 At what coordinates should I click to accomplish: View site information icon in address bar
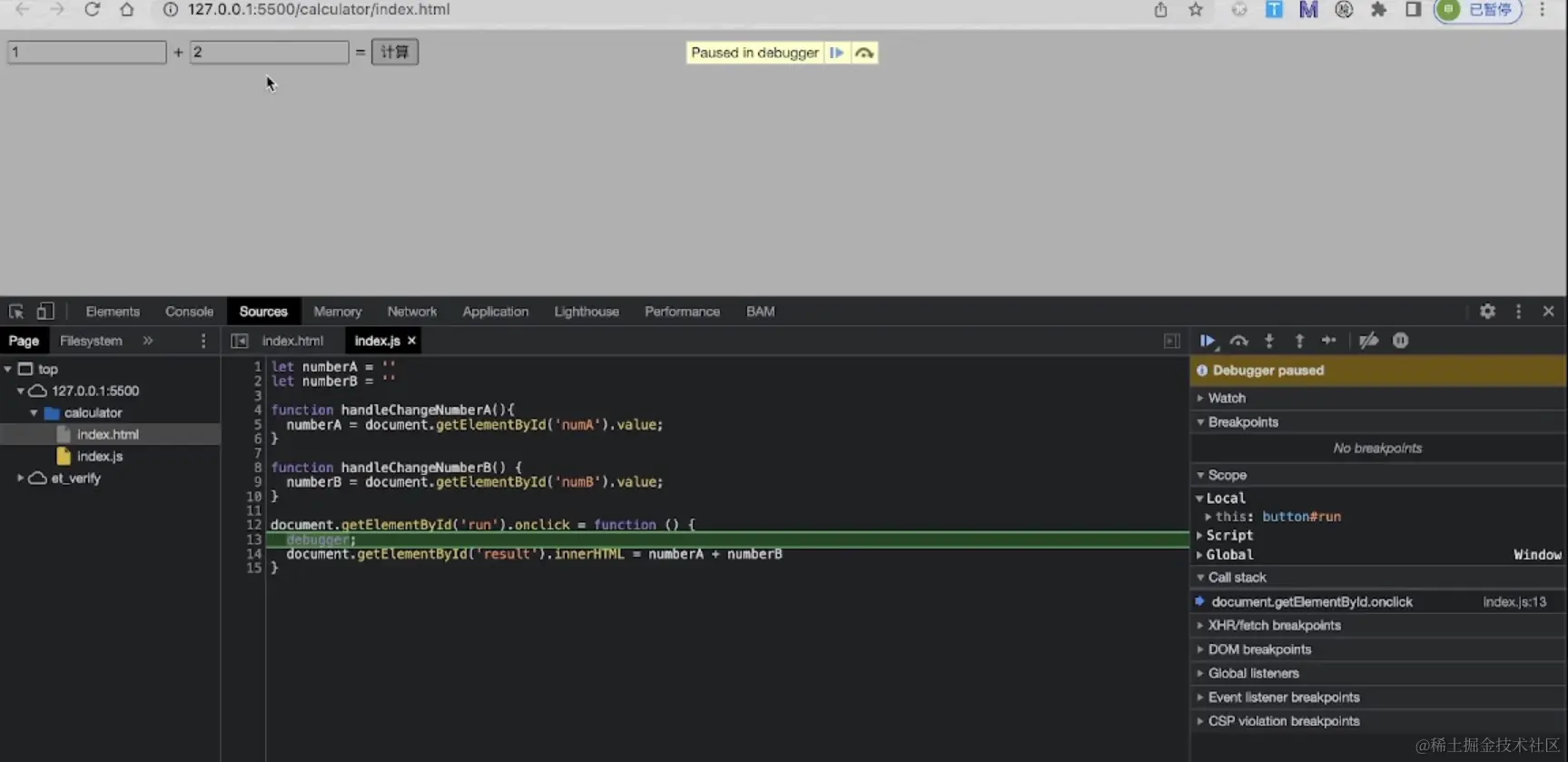pyautogui.click(x=170, y=9)
